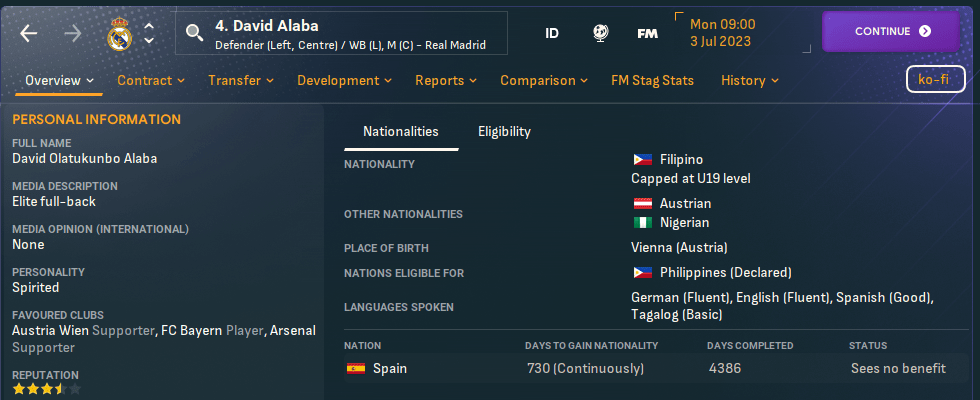Viewport: 980px width, 400px height.
Task: Switch to the Eligibility tab
Action: tap(504, 131)
